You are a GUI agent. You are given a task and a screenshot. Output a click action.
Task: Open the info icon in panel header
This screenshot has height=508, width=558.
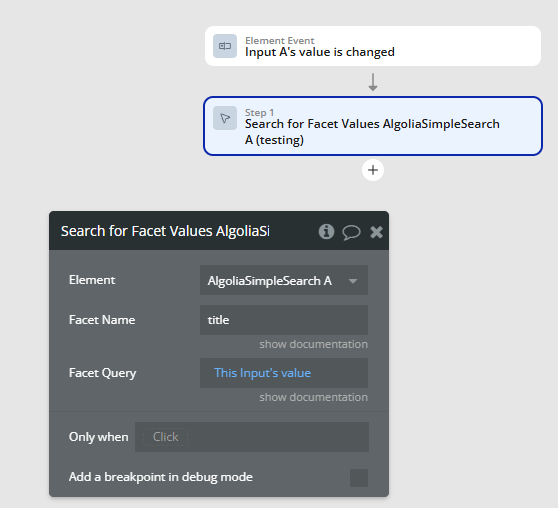(x=326, y=231)
